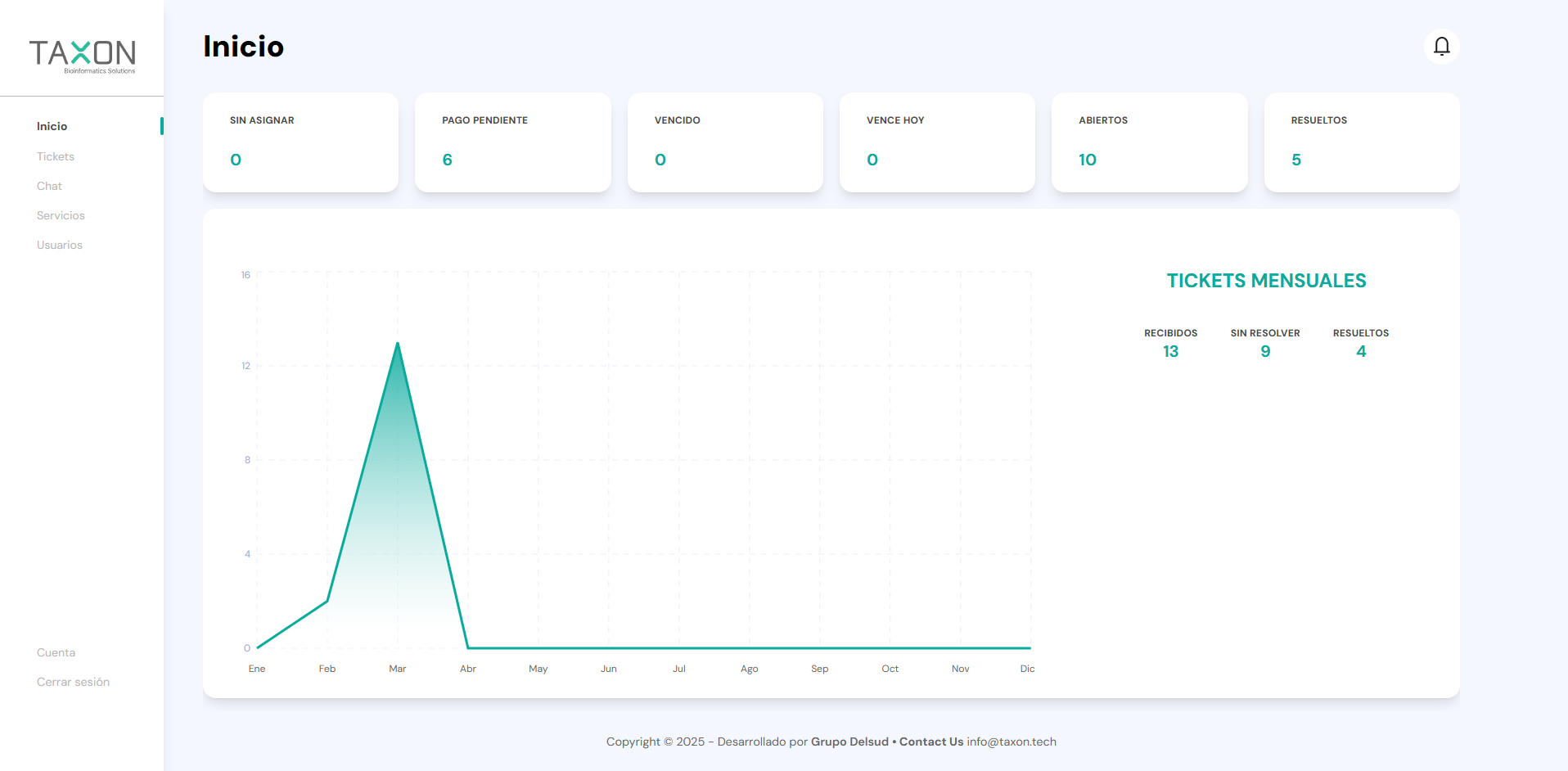Click the ABIERTOS card showing 10
The height and width of the screenshot is (771, 1568).
pyautogui.click(x=1149, y=142)
